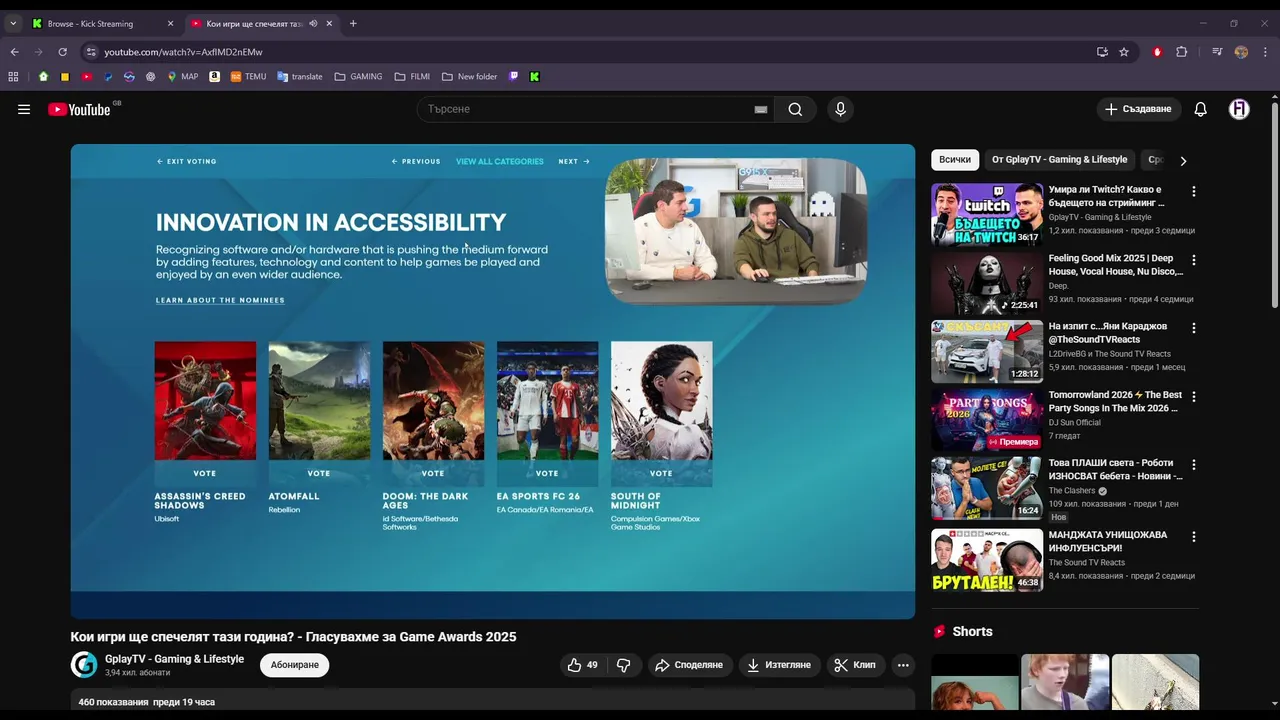This screenshot has height=720, width=1280.
Task: Open the Kick bookmark icon
Action: (535, 76)
